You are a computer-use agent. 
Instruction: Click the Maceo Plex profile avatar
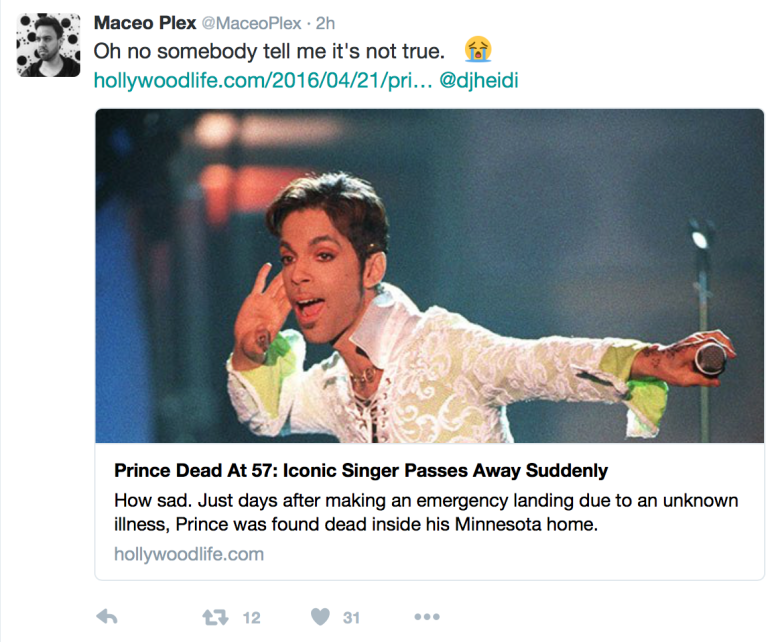coord(48,45)
